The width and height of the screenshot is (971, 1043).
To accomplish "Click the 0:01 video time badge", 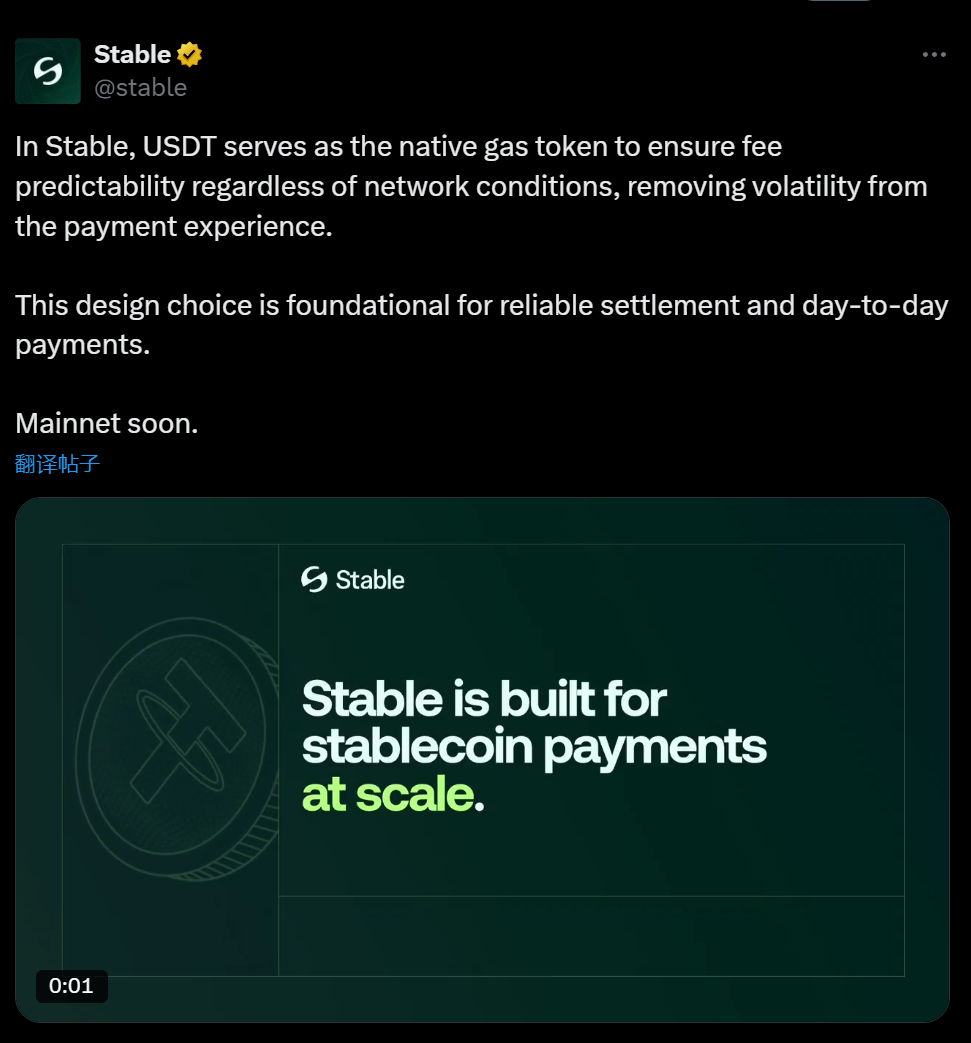I will [71, 986].
